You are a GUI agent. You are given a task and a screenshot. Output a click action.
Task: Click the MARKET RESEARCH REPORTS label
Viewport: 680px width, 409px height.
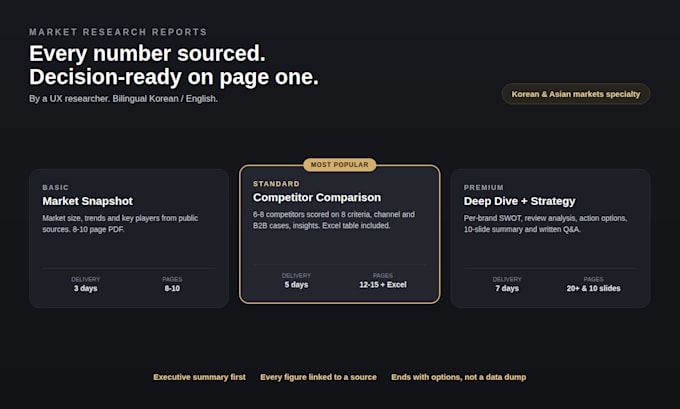tap(118, 32)
